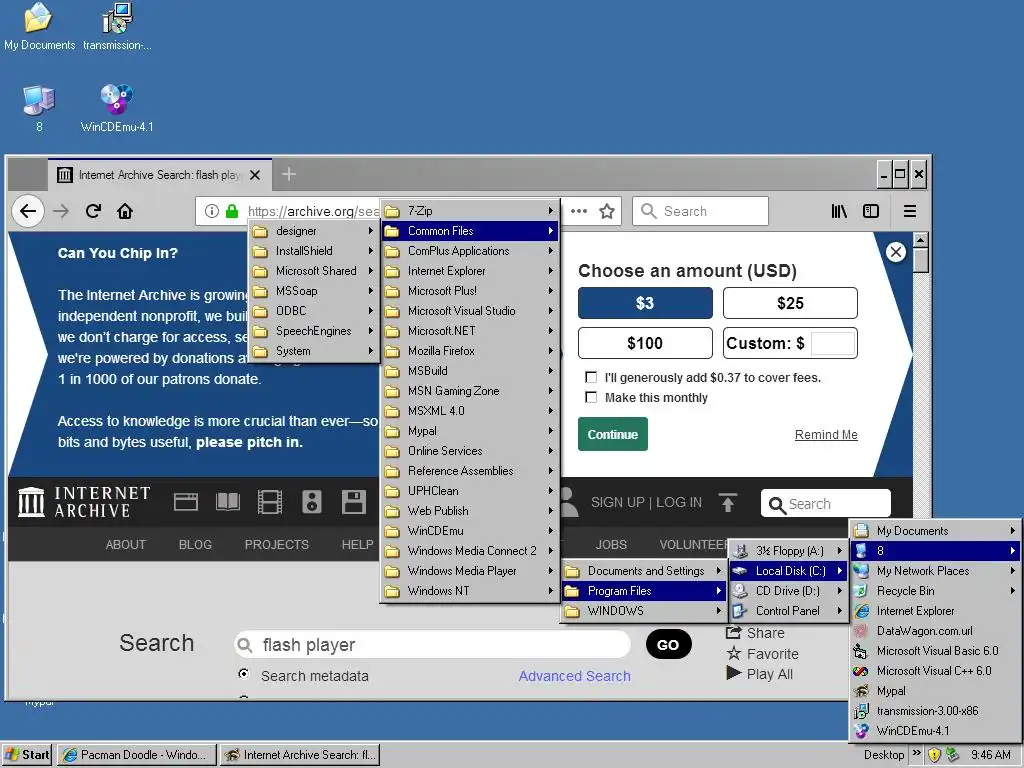Open Common Files submenu
The height and width of the screenshot is (768, 1024).
[470, 231]
